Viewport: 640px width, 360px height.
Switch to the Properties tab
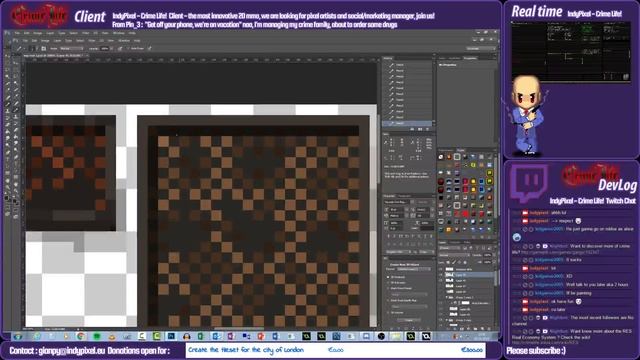tap(470, 58)
